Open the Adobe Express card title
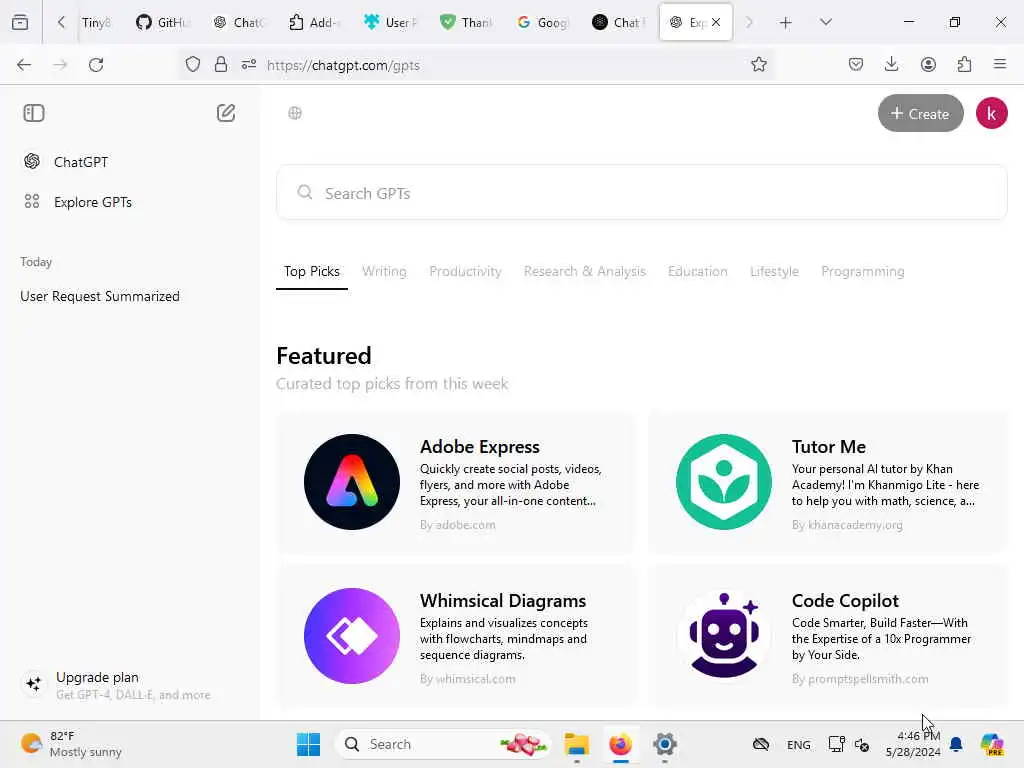Screen dimensions: 1024x768 point(479,447)
